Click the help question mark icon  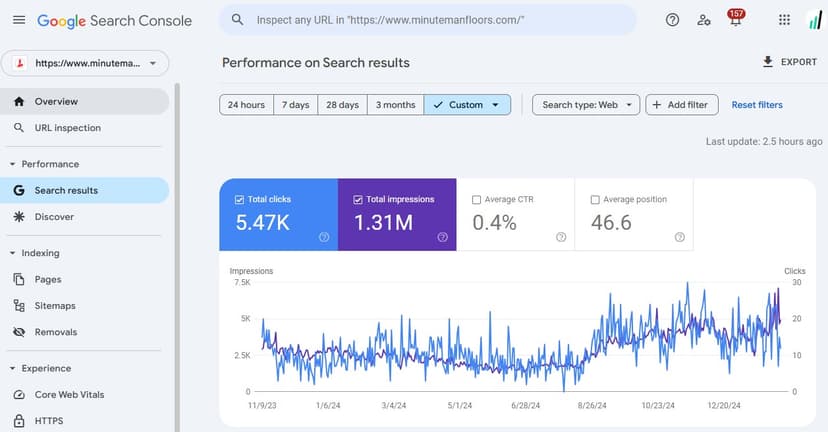click(x=672, y=20)
